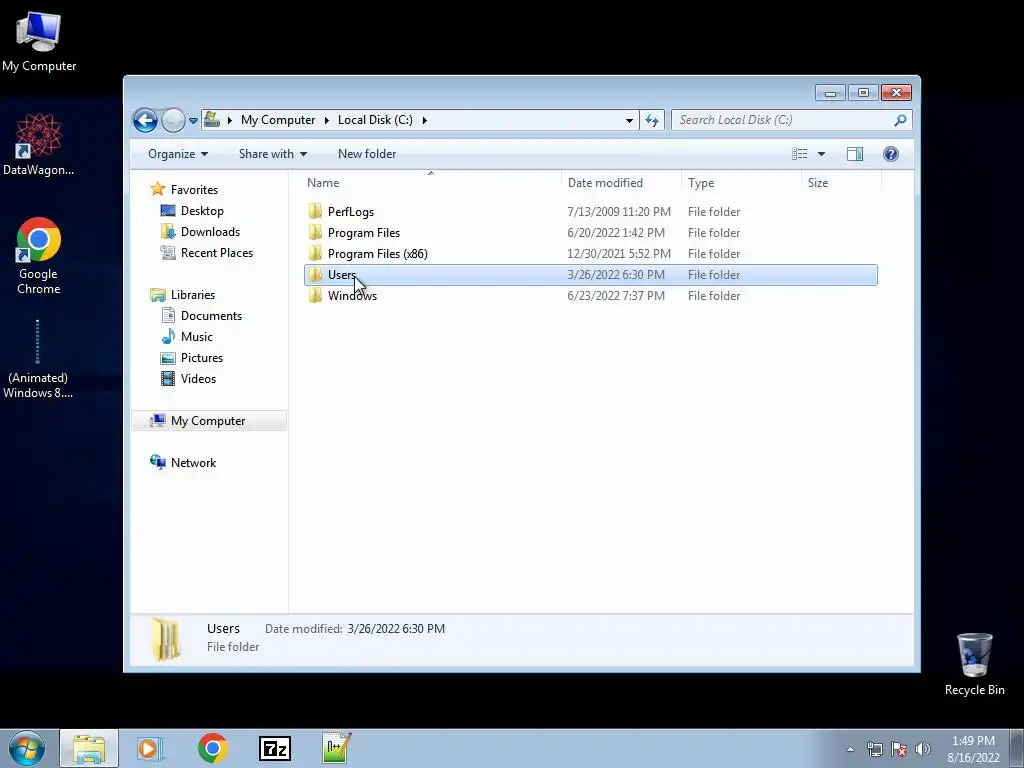Expand arrow after Local Disk (C:) breadcrumb
The image size is (1024, 768).
coord(424,120)
